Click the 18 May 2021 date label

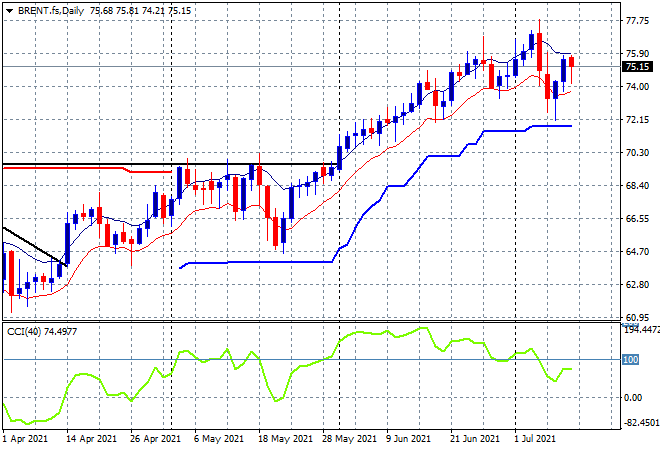[x=285, y=439]
